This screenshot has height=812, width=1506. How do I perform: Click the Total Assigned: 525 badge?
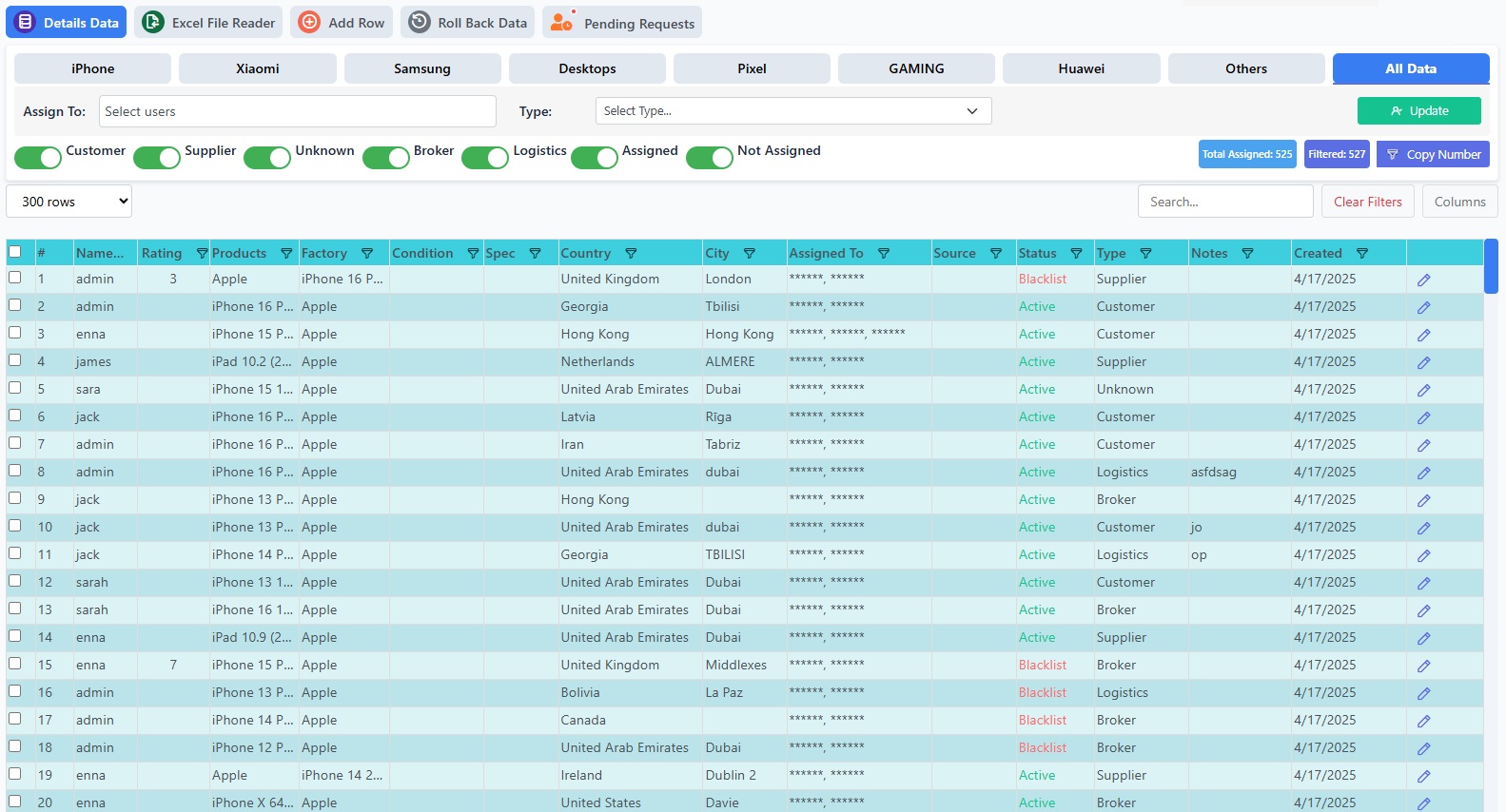[x=1247, y=154]
